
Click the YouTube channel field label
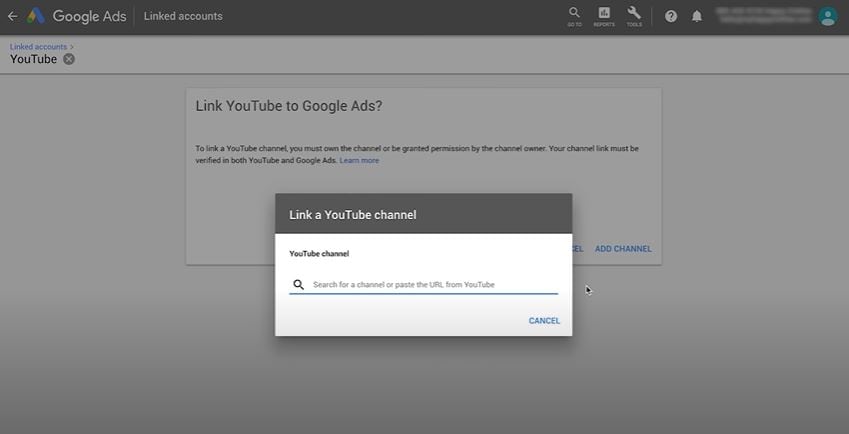point(319,253)
